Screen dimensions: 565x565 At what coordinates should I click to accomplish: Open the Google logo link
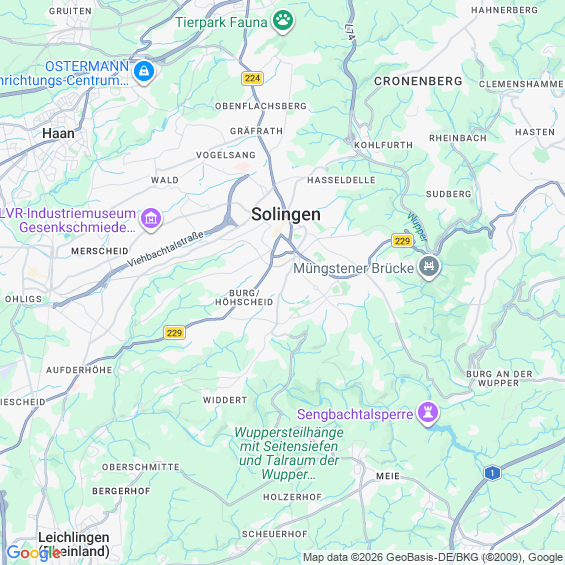34,553
